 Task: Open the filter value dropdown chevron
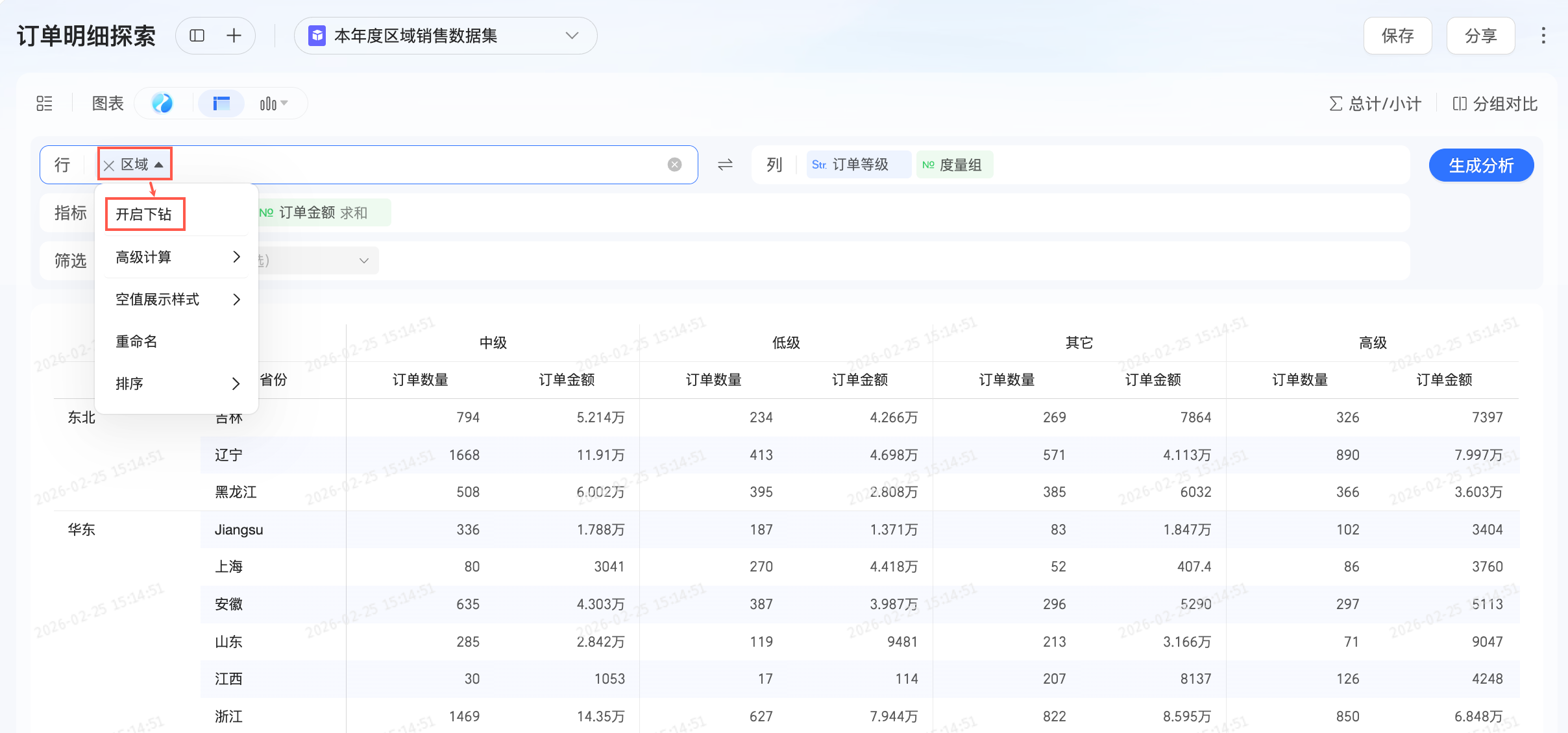(364, 261)
